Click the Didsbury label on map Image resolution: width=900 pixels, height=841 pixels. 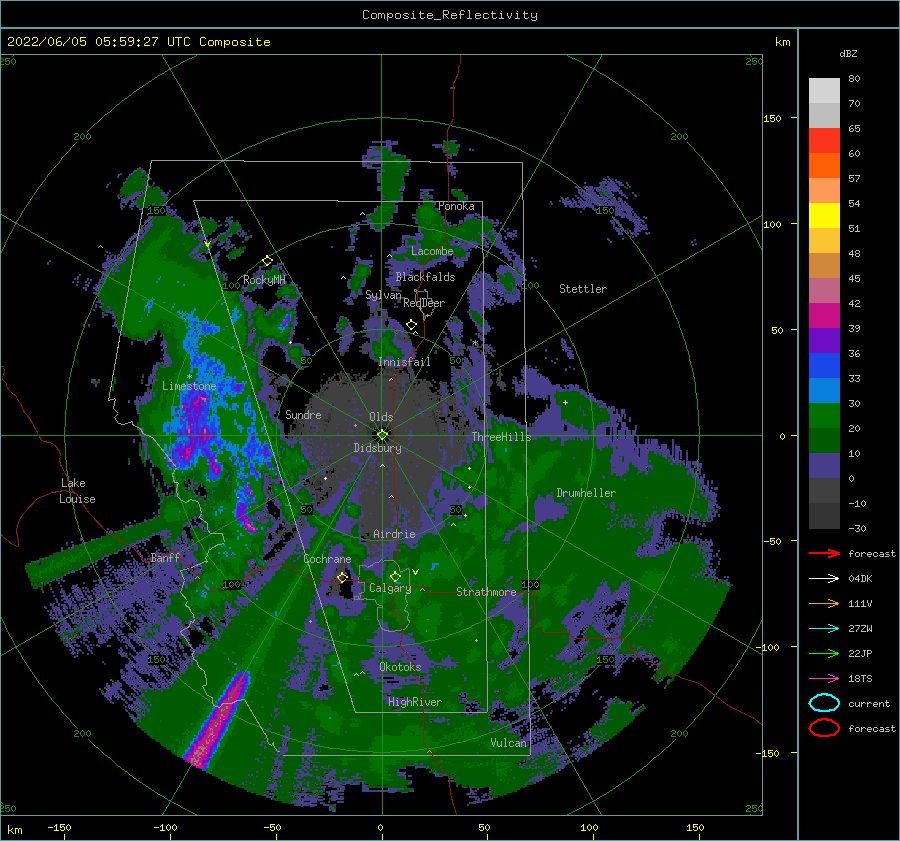pyautogui.click(x=377, y=448)
